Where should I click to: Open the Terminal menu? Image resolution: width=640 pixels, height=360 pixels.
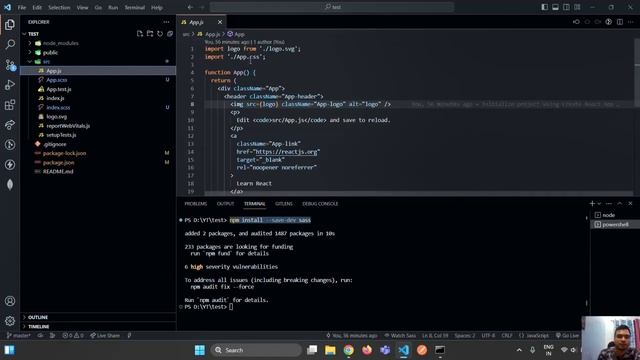135,7
